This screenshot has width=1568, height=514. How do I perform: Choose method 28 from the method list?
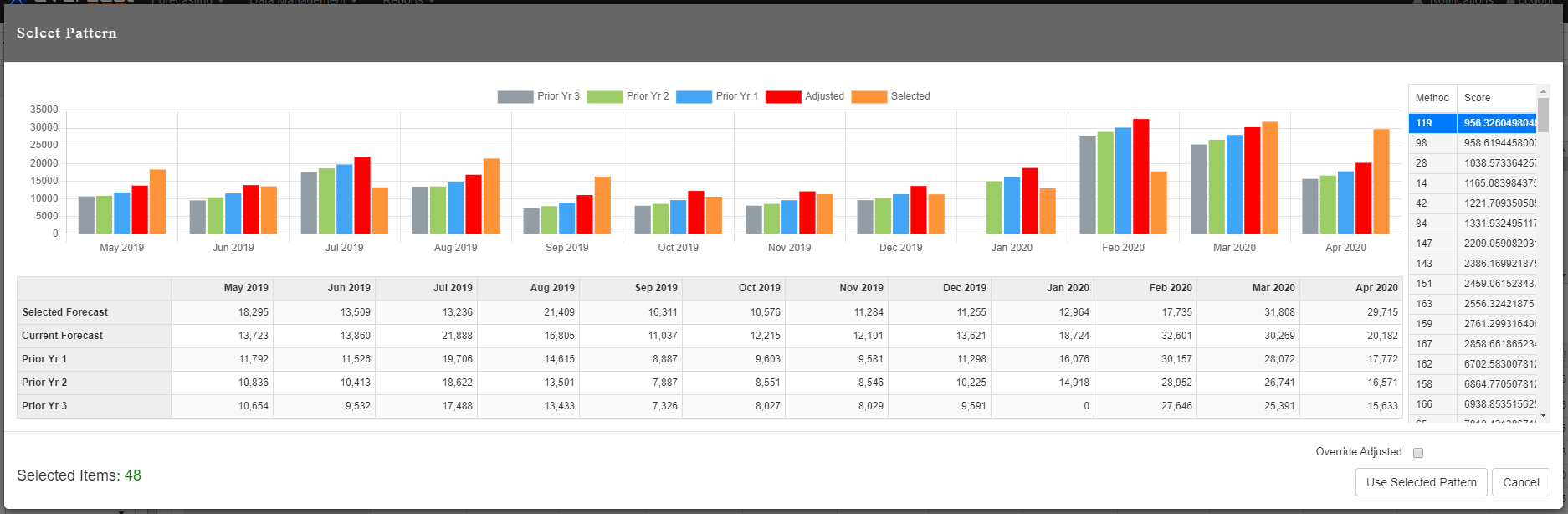point(1432,163)
